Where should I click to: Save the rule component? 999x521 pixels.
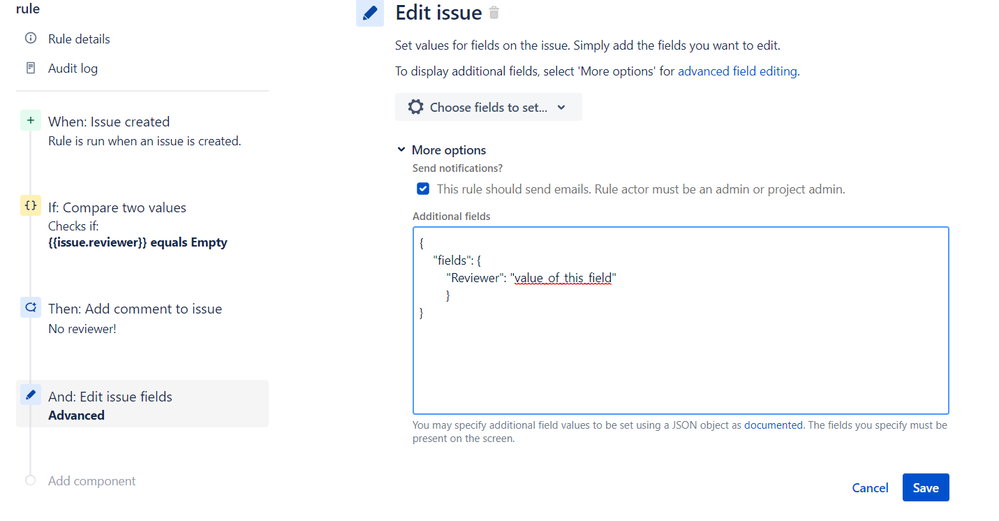926,487
